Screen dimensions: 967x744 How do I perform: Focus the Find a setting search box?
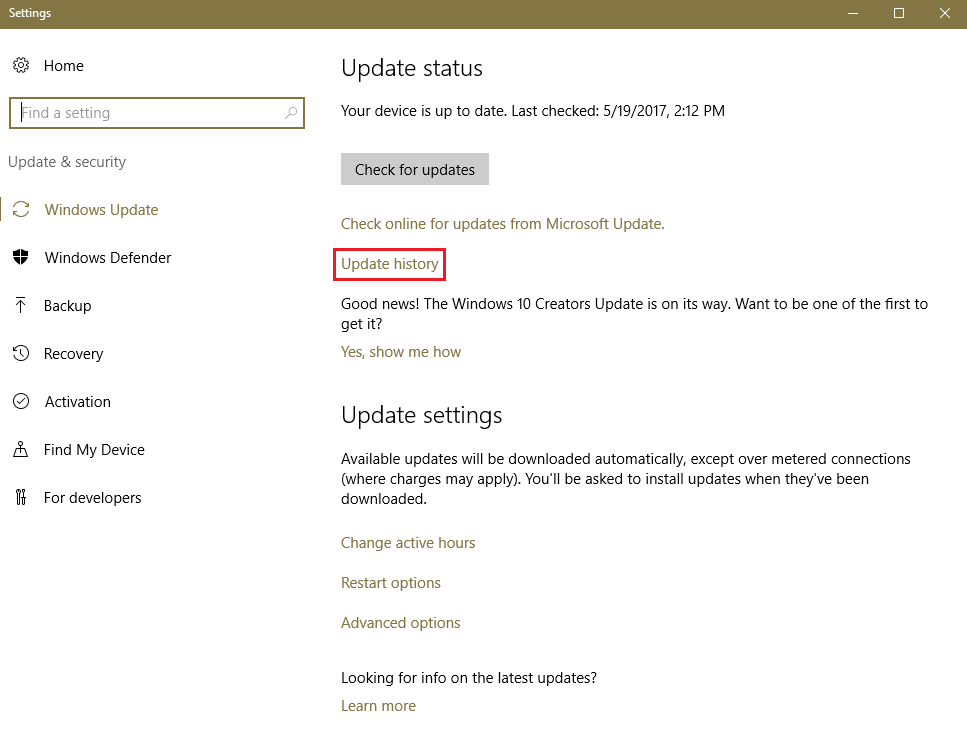pyautogui.click(x=157, y=113)
